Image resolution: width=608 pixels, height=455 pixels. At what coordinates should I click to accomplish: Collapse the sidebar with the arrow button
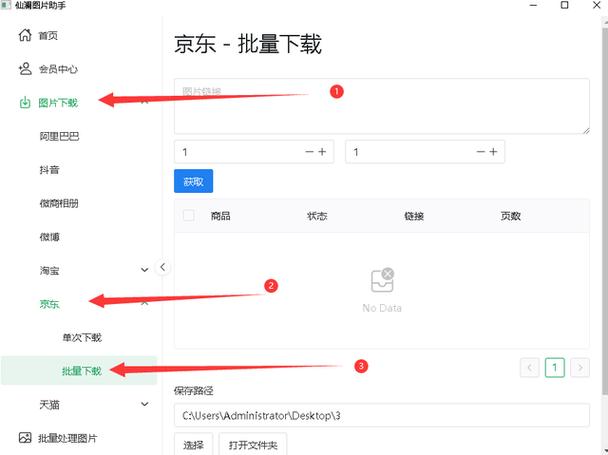pyautogui.click(x=162, y=267)
